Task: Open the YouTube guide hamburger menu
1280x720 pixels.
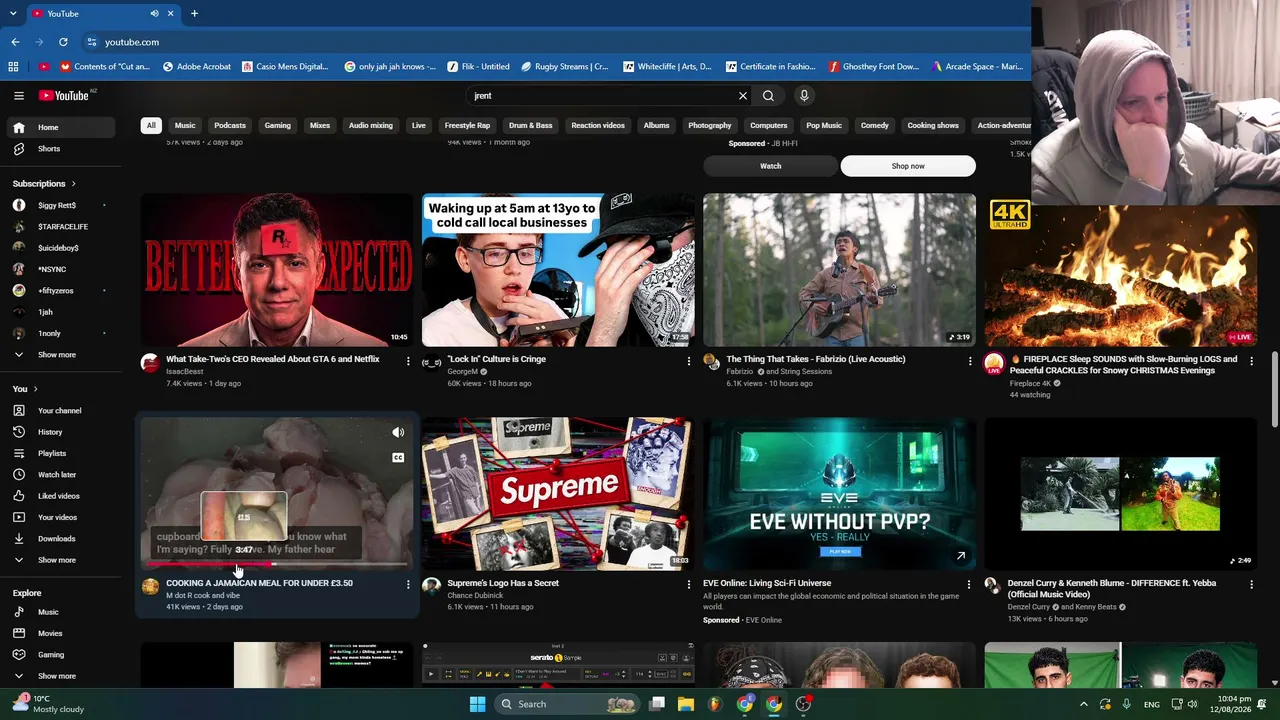Action: pos(19,96)
